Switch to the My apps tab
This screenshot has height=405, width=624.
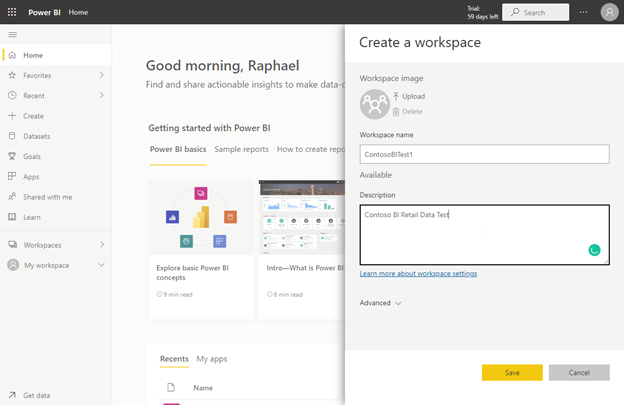tap(212, 359)
